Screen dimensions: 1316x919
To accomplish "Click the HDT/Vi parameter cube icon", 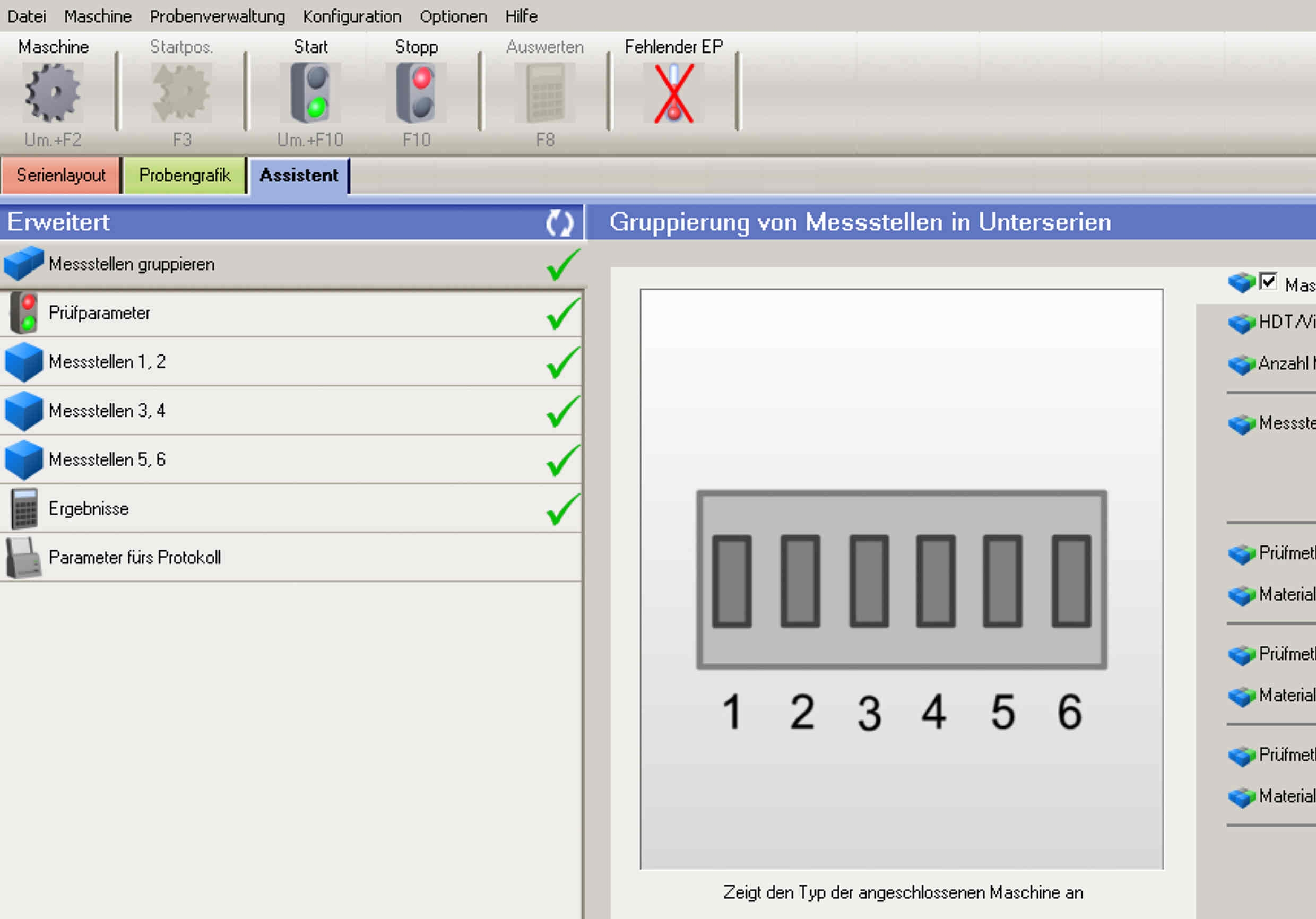I will pos(1241,323).
